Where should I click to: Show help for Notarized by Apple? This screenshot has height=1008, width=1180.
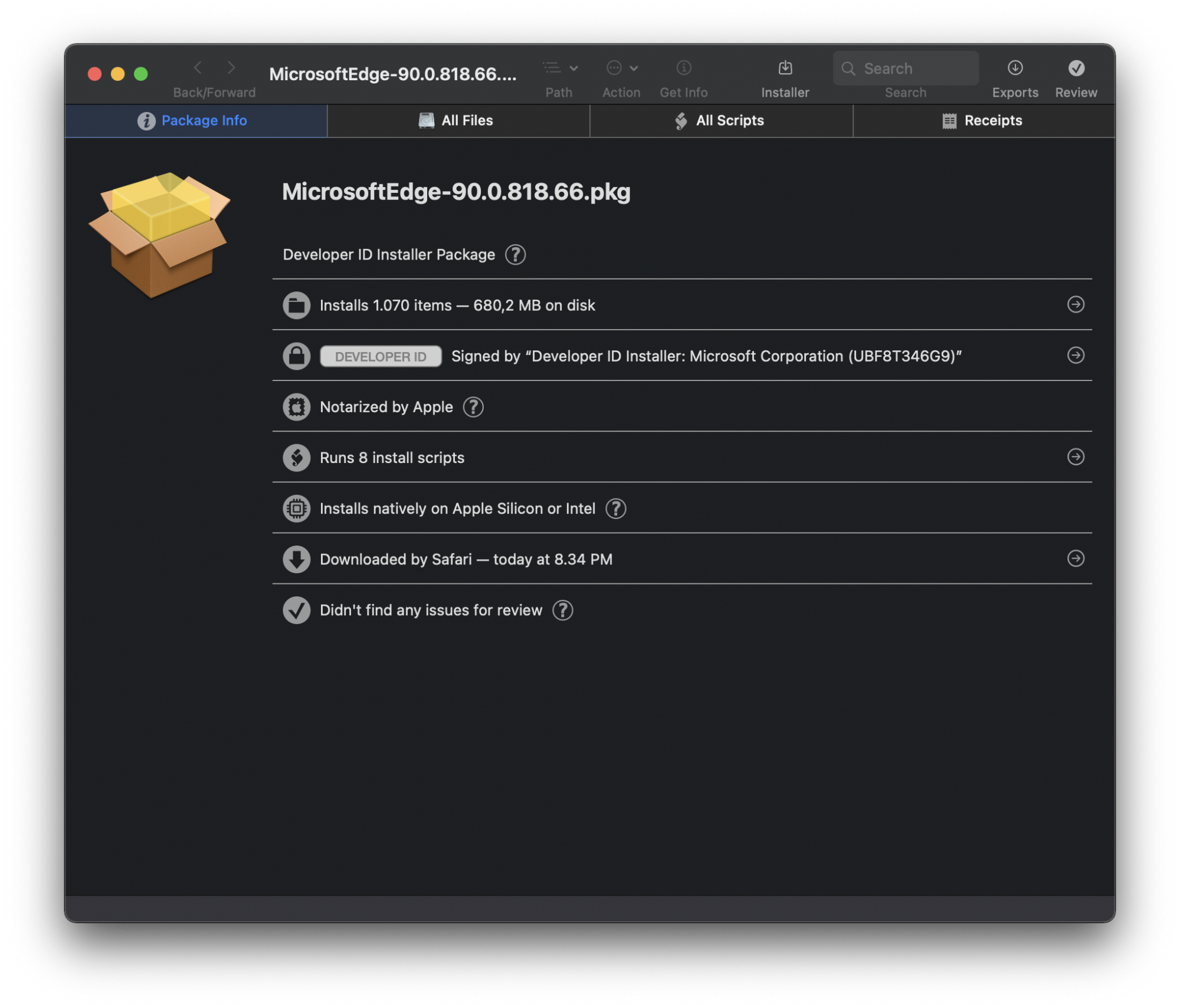coord(473,407)
